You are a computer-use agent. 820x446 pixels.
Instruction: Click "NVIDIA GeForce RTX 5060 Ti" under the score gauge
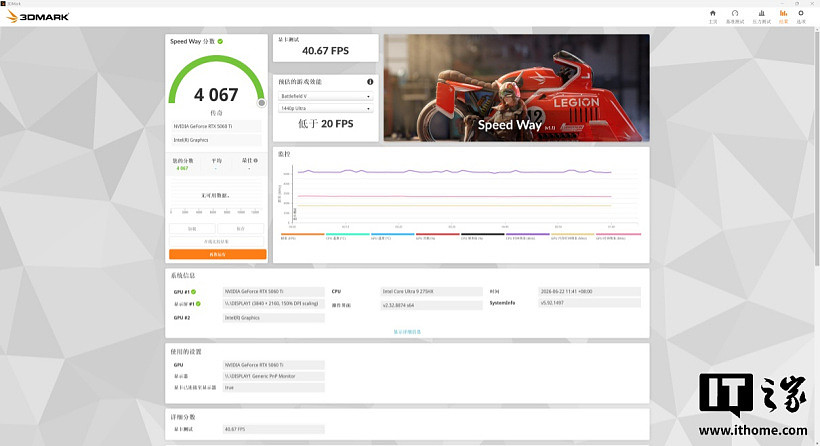pos(216,126)
